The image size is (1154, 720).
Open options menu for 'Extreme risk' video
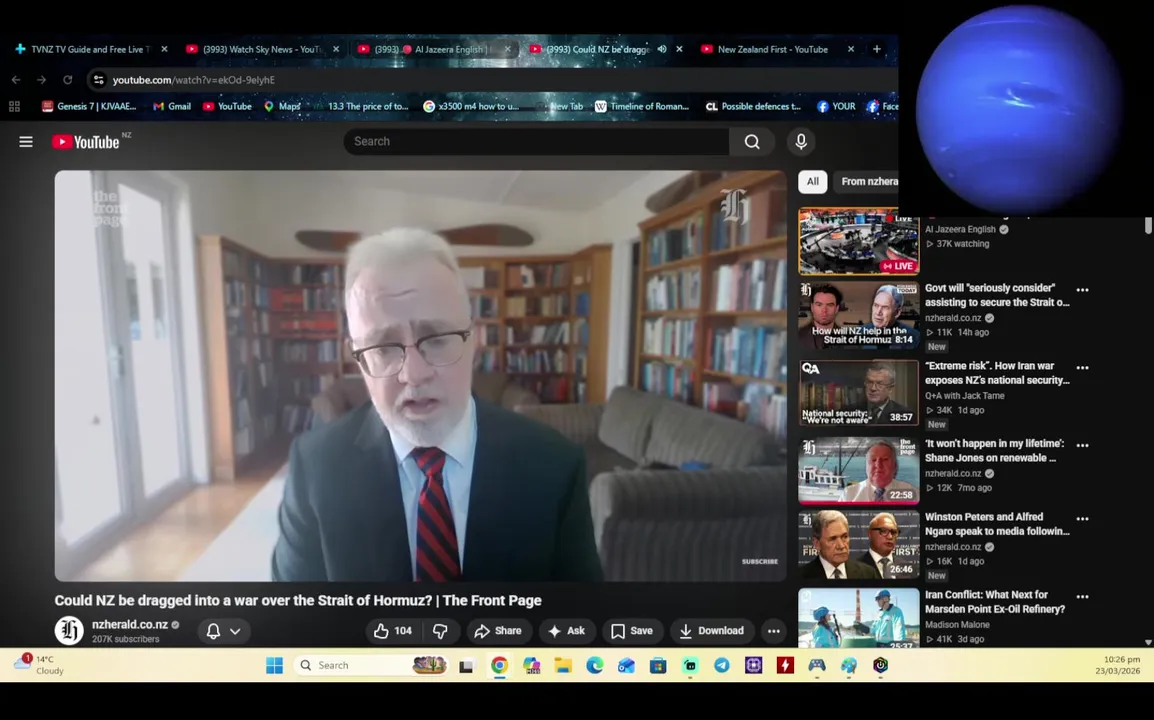click(1082, 367)
